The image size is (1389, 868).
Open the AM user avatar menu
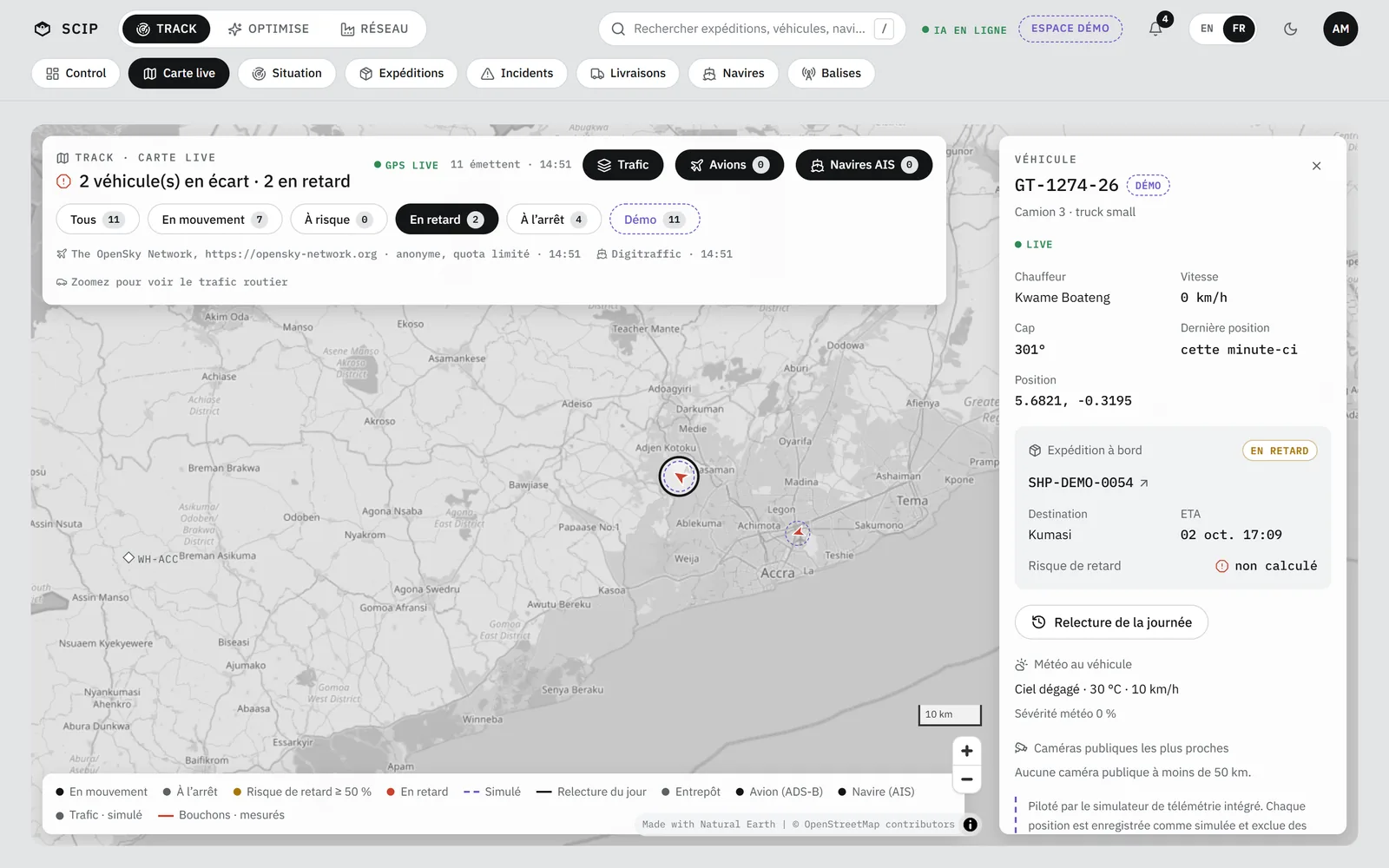pos(1340,29)
